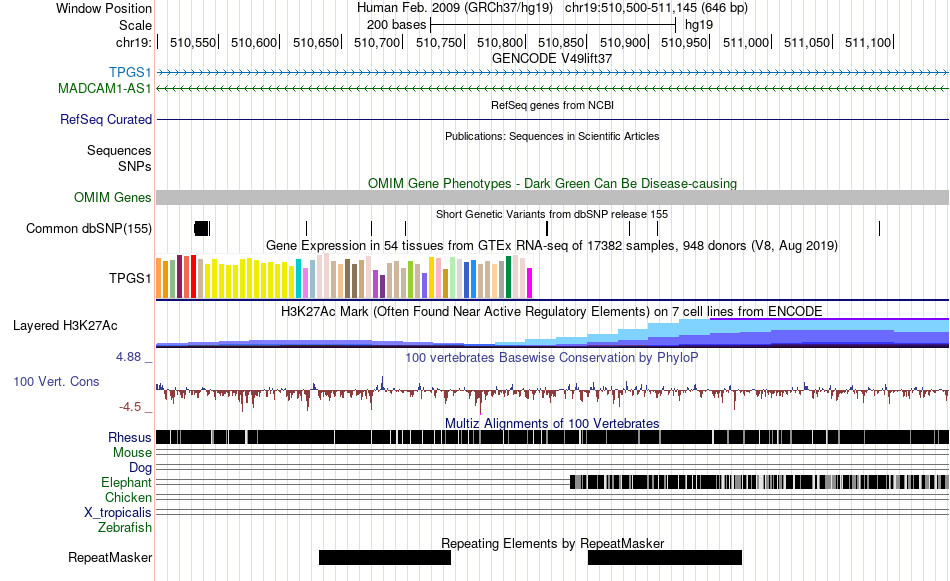The width and height of the screenshot is (950, 581).
Task: Click the gray OMIM Genes bar
Action: click(x=553, y=198)
